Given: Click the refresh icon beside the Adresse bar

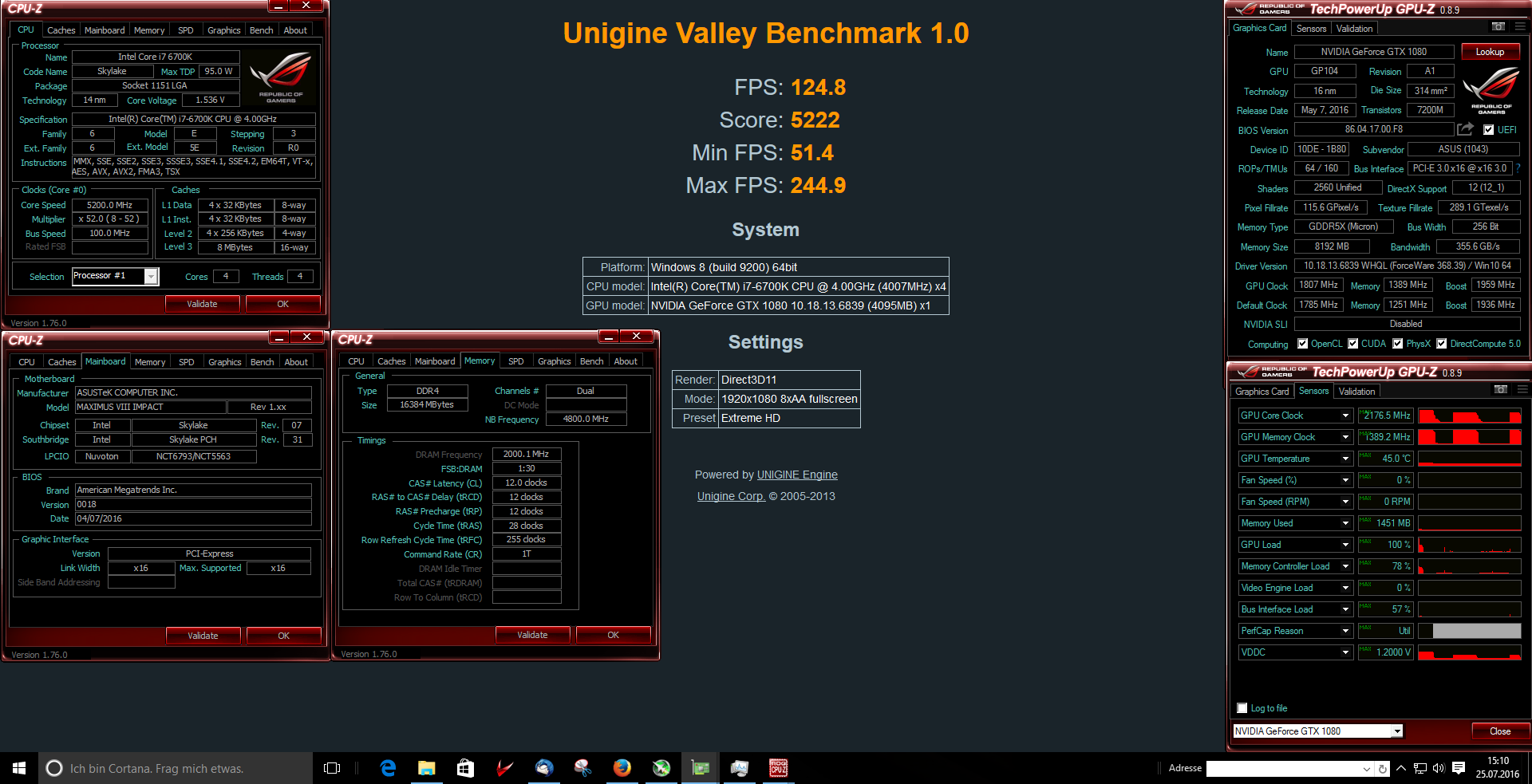Looking at the screenshot, I should point(1382,769).
